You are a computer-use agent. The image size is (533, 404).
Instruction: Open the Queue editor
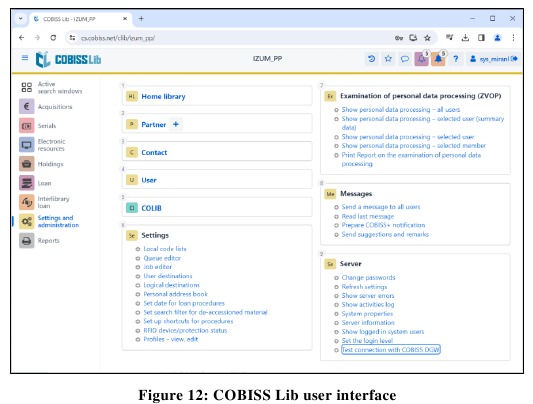[162, 258]
